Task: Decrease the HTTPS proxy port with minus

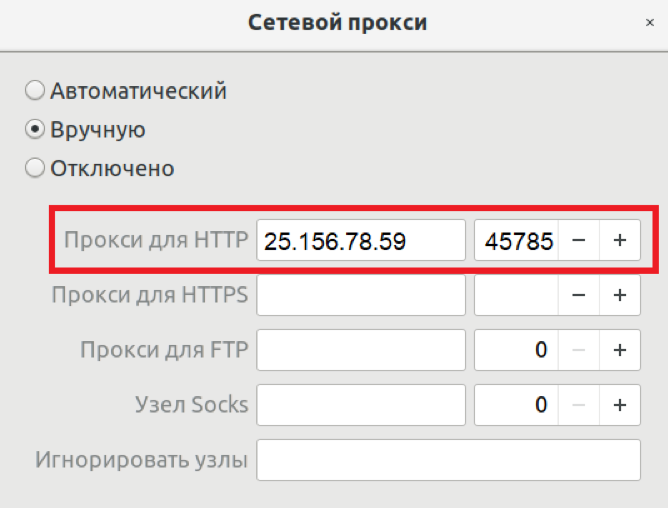Action: pyautogui.click(x=579, y=295)
